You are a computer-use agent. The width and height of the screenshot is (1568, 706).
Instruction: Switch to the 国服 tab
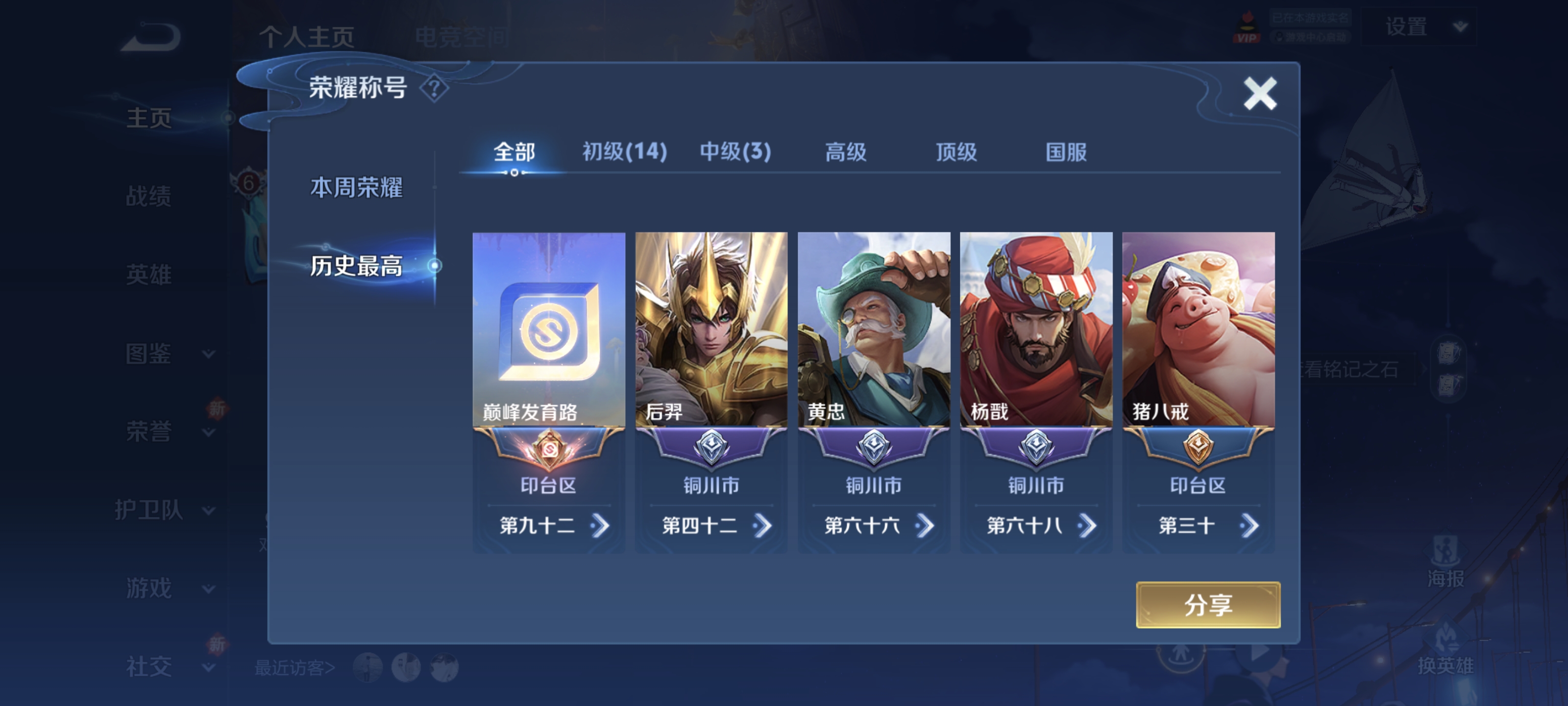[1066, 151]
